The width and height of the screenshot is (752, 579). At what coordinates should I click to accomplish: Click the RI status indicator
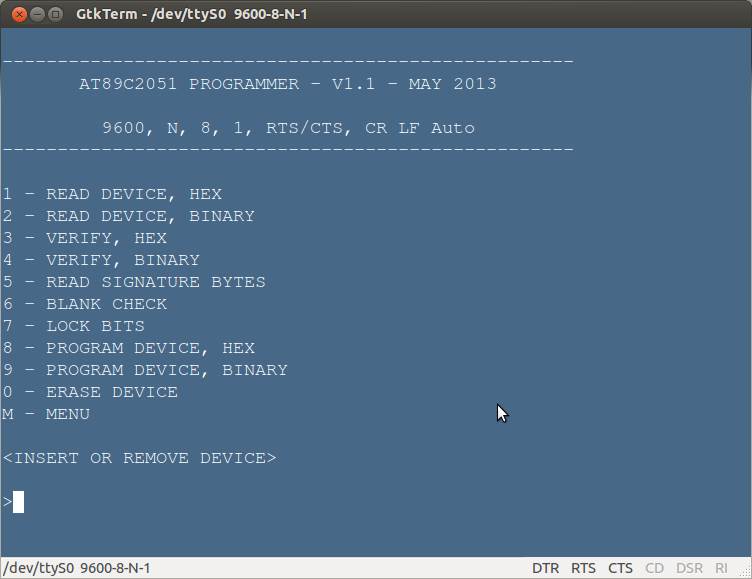[x=721, y=568]
